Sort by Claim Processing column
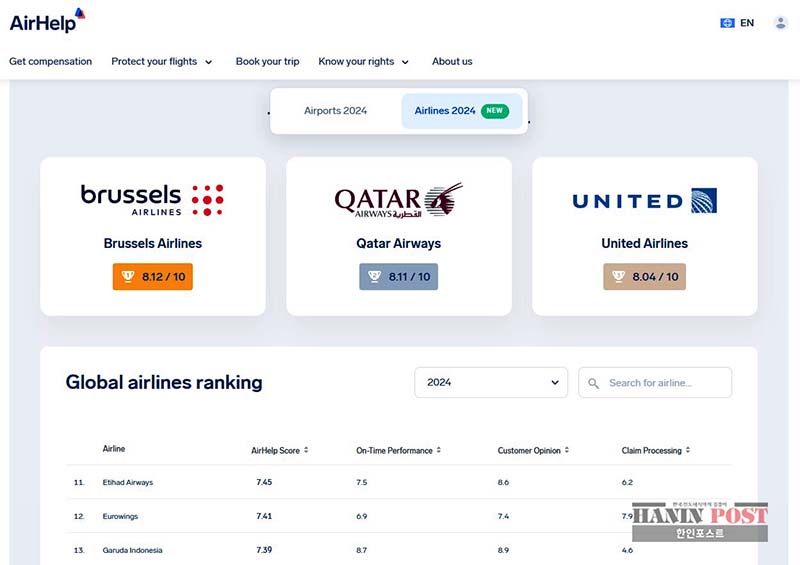This screenshot has width=800, height=565. pyautogui.click(x=656, y=451)
